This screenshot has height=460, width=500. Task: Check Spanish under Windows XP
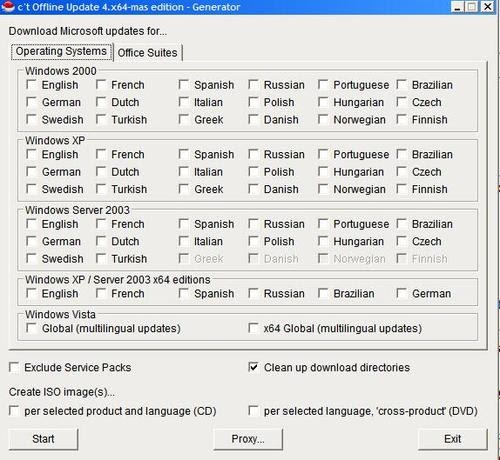184,154
